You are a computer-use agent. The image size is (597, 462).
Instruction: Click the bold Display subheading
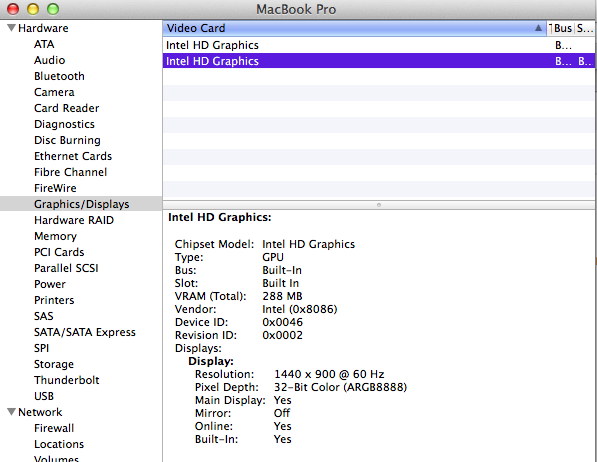click(x=211, y=361)
